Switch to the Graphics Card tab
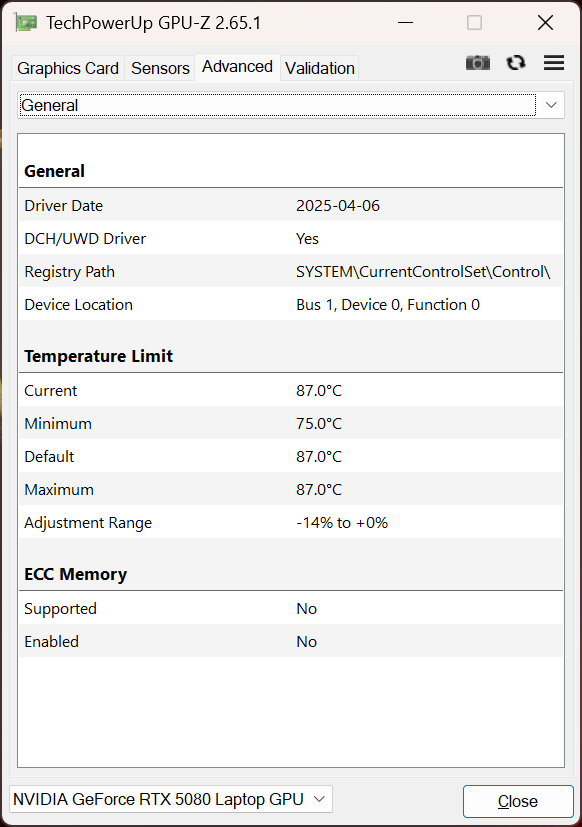582x827 pixels. point(68,68)
